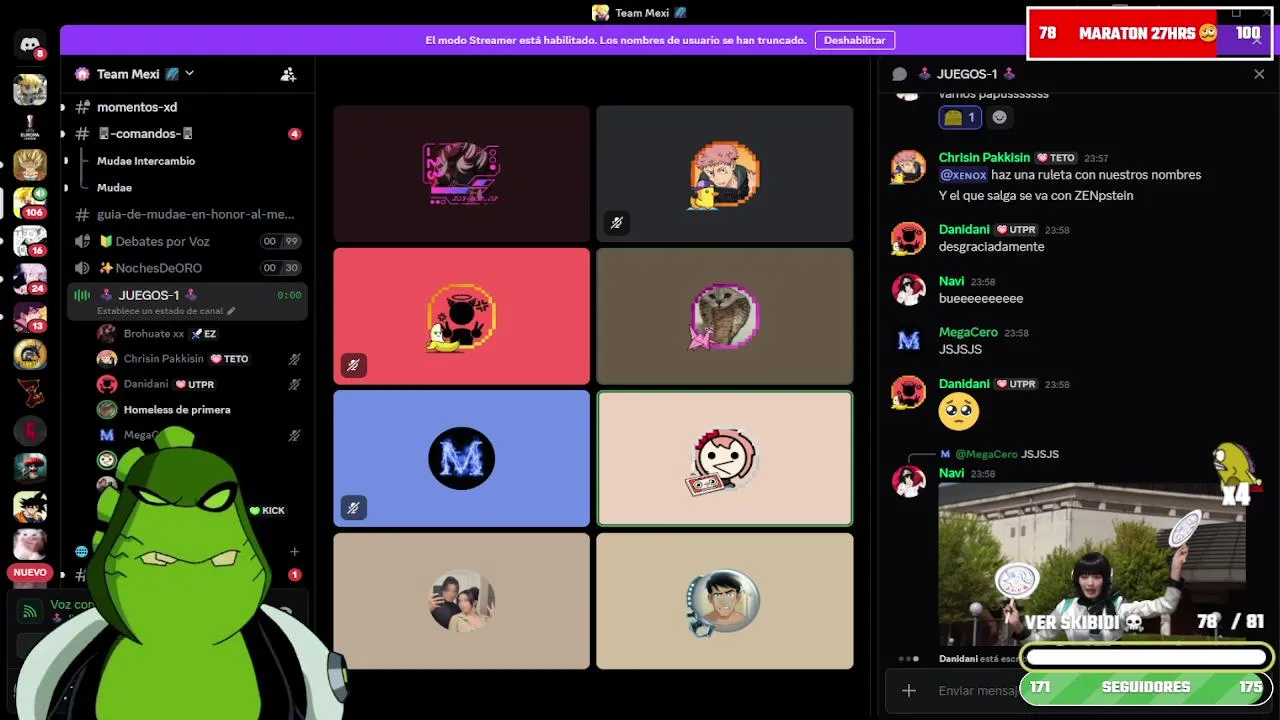This screenshot has width=1280, height=720.
Task: Open the Mudae Intercambio thread
Action: pyautogui.click(x=146, y=161)
